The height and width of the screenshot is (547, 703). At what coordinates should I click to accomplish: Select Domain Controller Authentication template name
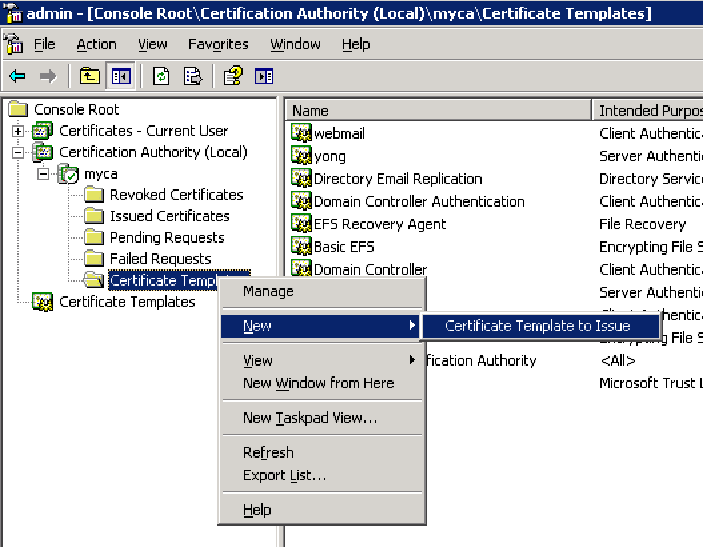pyautogui.click(x=419, y=202)
